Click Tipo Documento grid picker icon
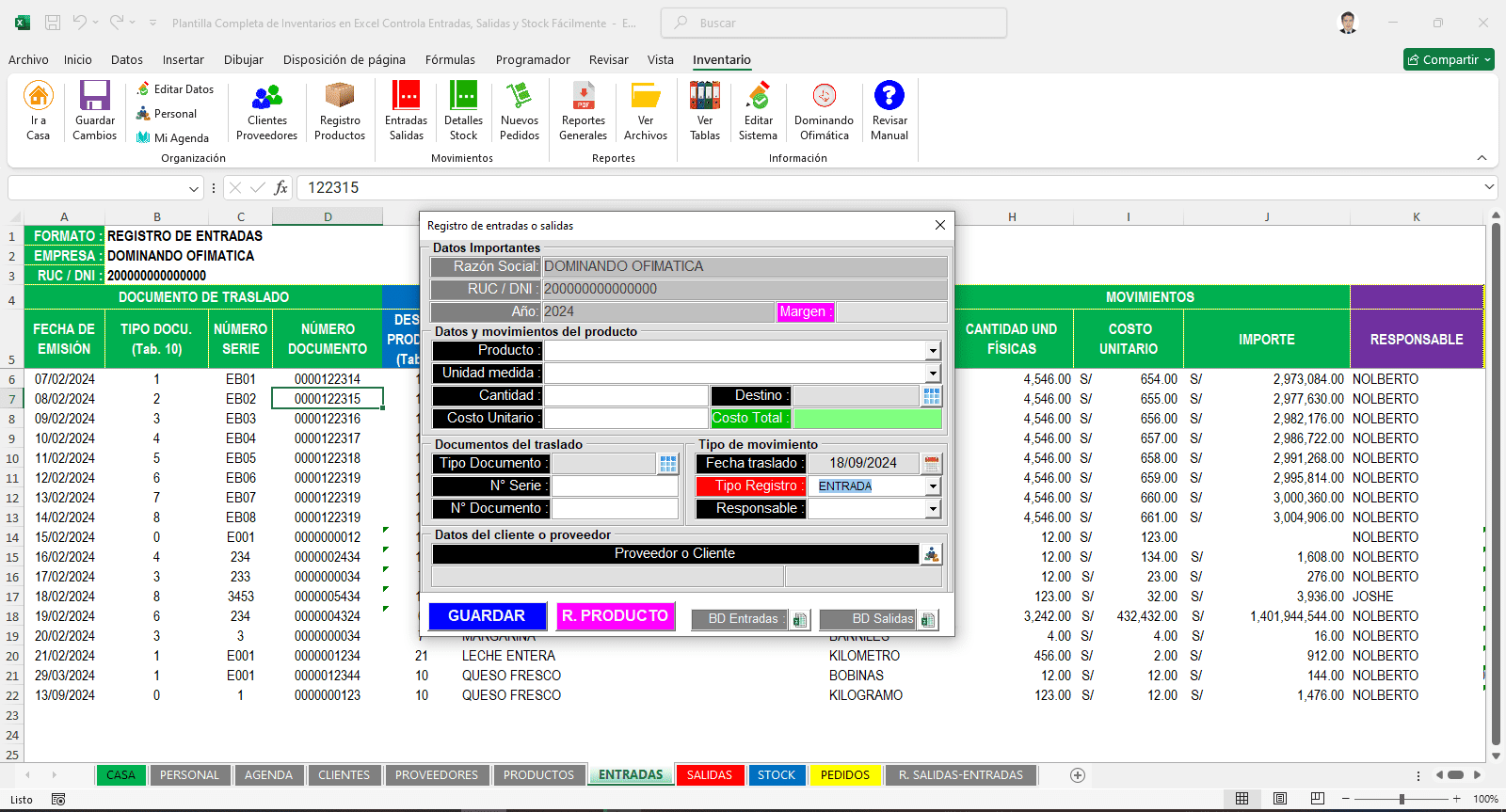The width and height of the screenshot is (1506, 812). pos(668,463)
